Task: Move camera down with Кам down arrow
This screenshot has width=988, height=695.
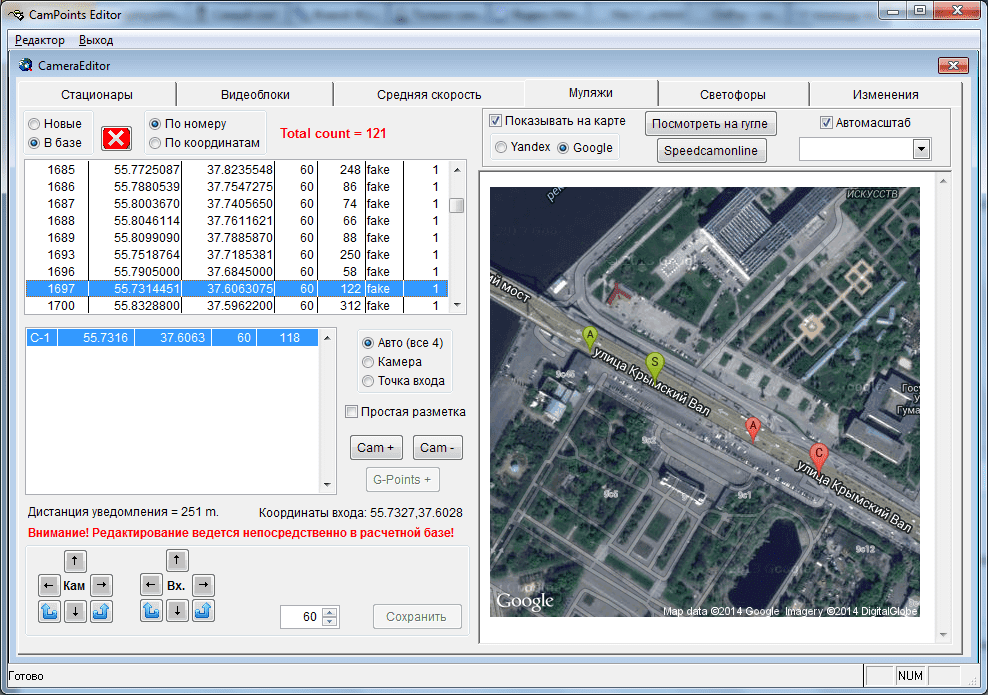Action: [x=75, y=611]
